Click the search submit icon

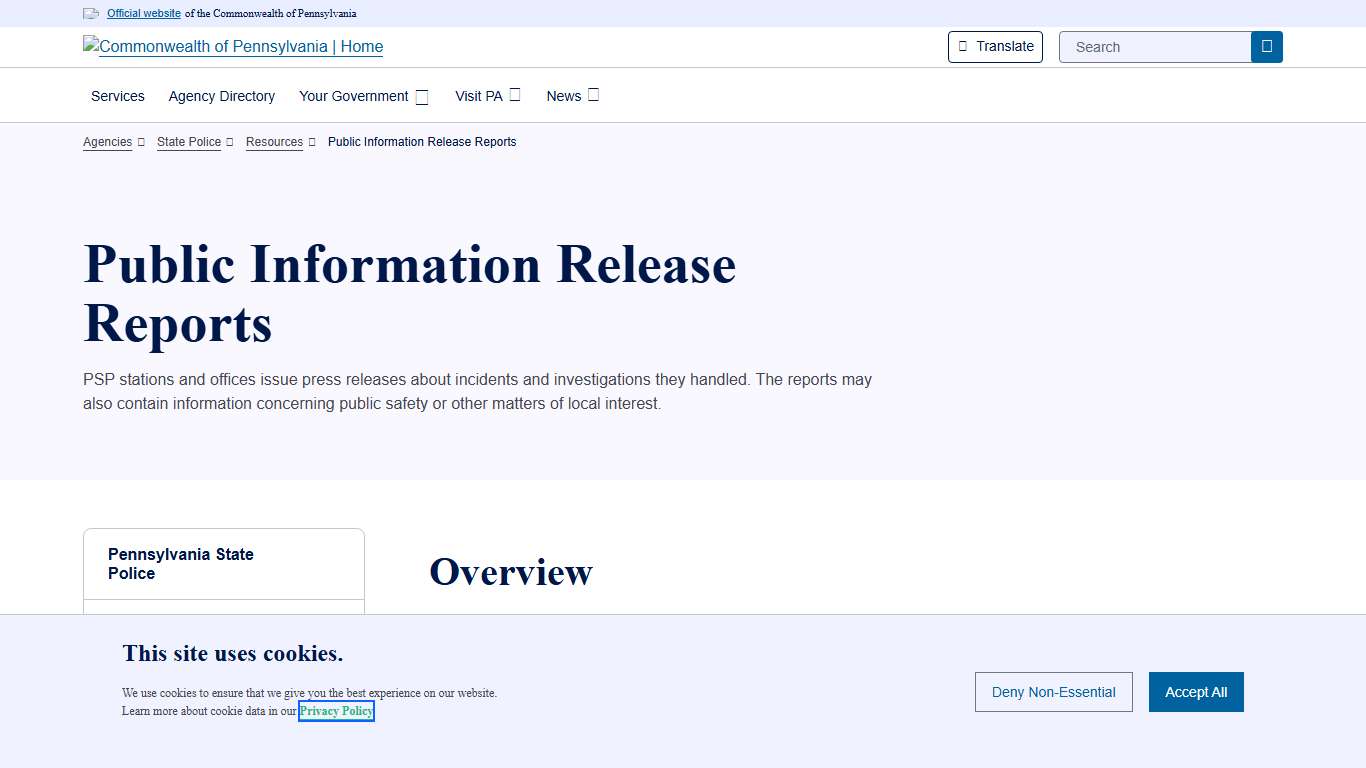coord(1266,46)
